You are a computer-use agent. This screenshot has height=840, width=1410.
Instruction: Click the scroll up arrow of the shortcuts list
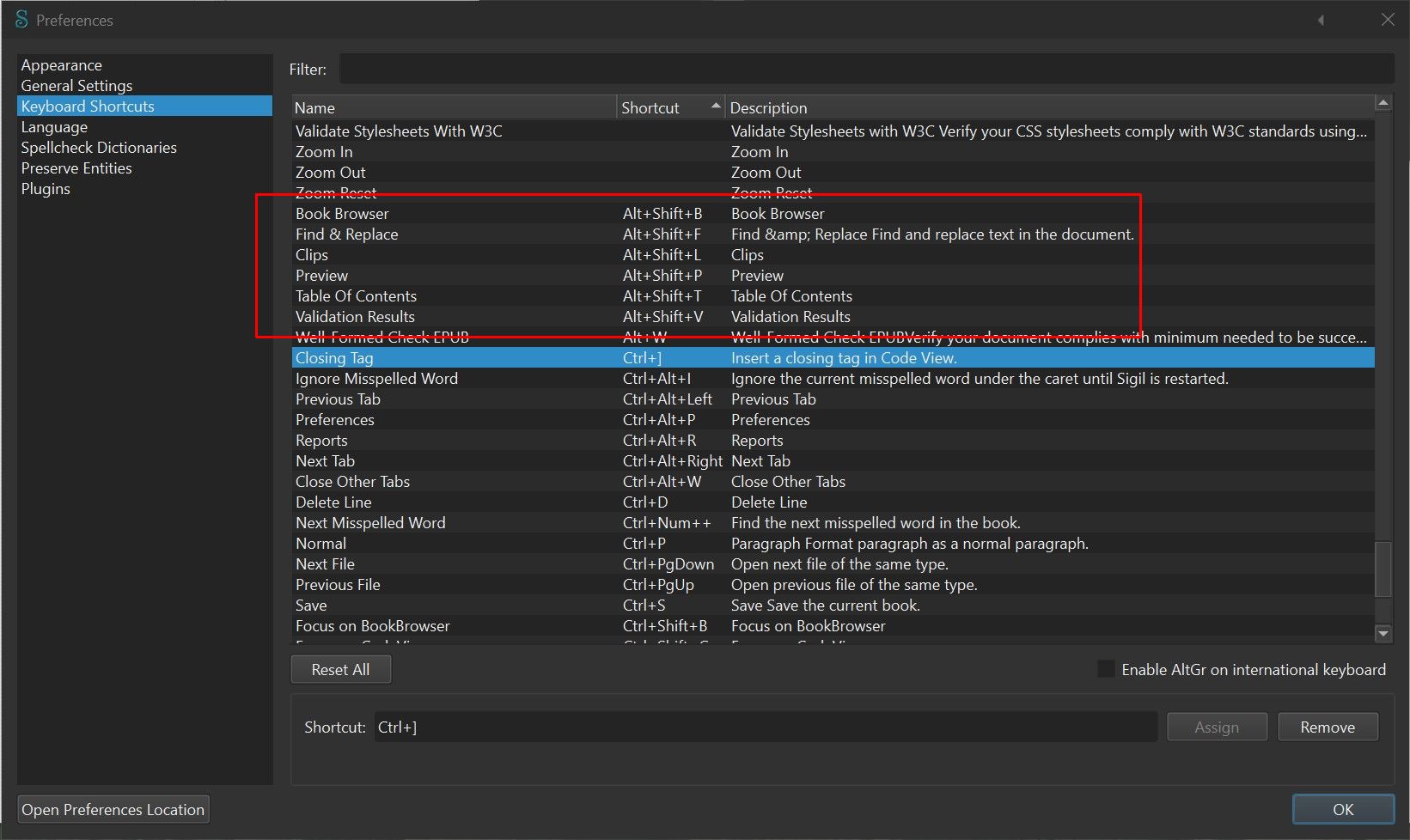click(1383, 104)
